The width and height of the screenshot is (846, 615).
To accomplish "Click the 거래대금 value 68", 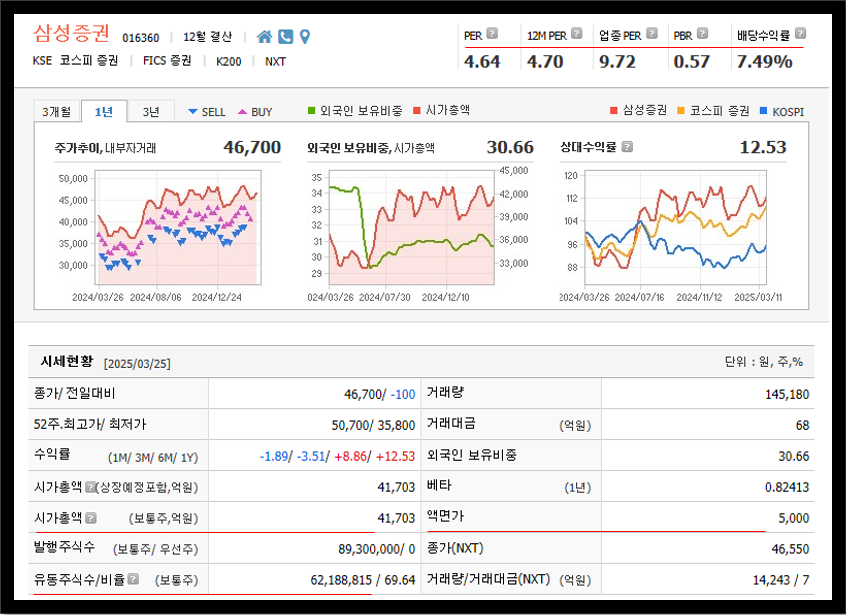I will click(802, 425).
